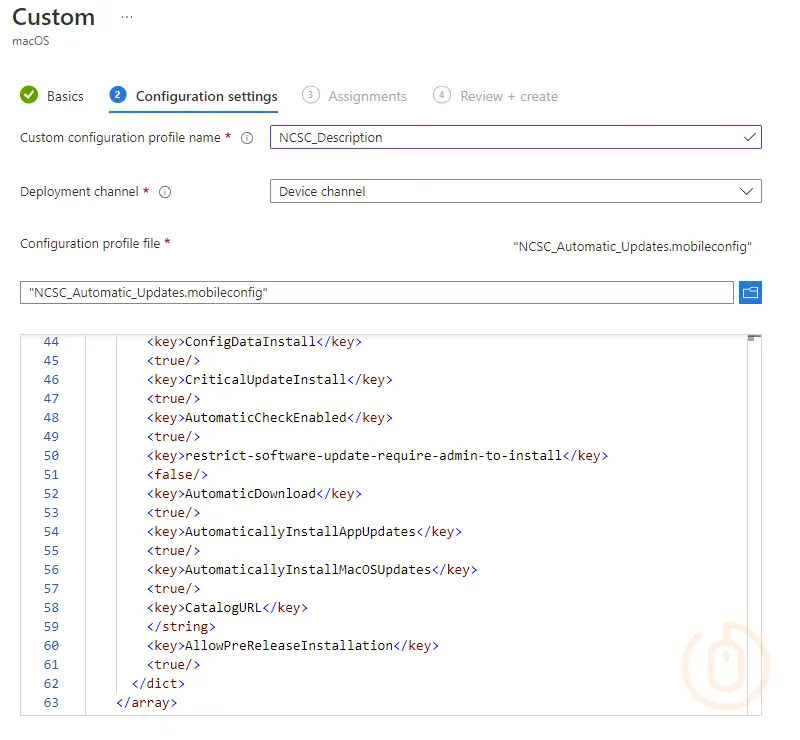Click the green checkmark on Basics step

point(29,96)
